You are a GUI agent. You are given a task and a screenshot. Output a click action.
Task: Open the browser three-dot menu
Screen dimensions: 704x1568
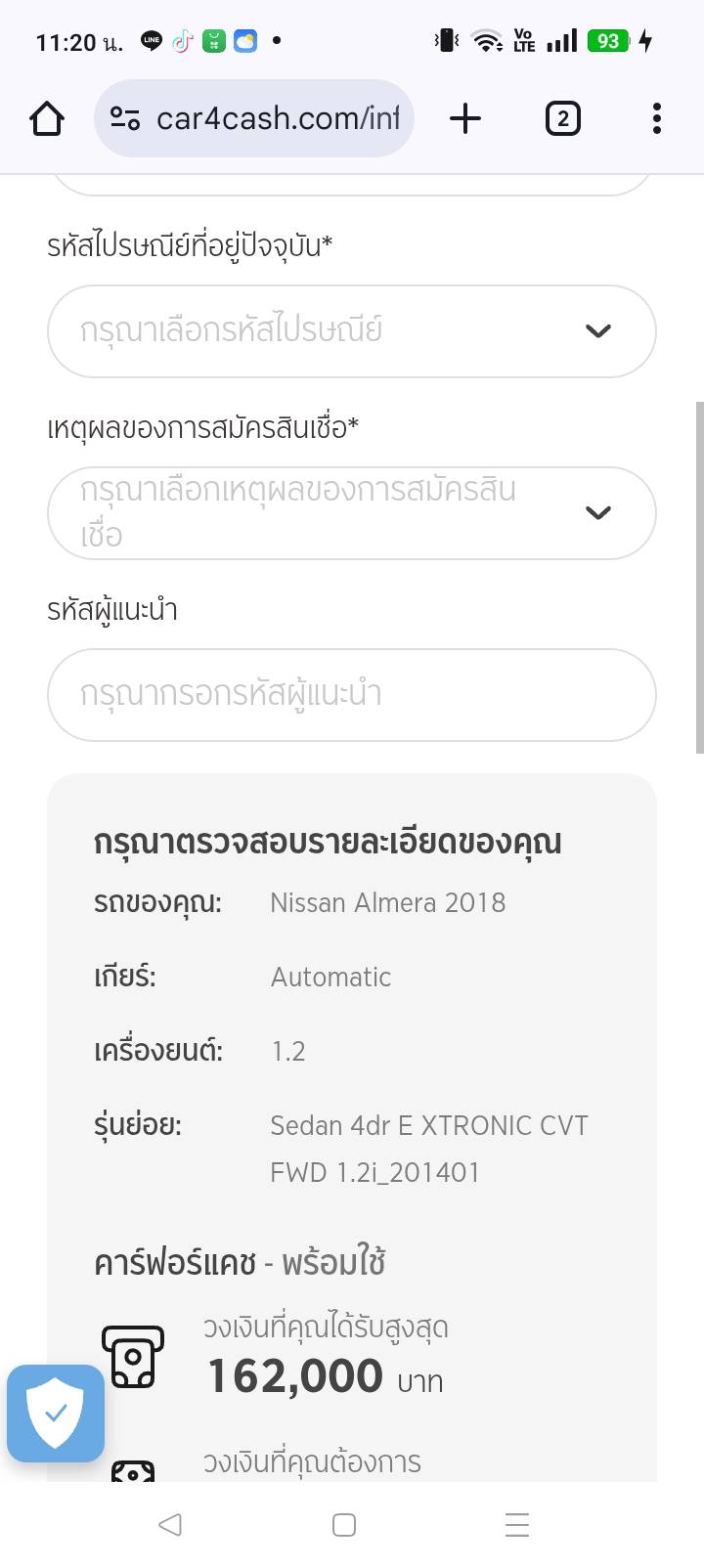(x=656, y=119)
